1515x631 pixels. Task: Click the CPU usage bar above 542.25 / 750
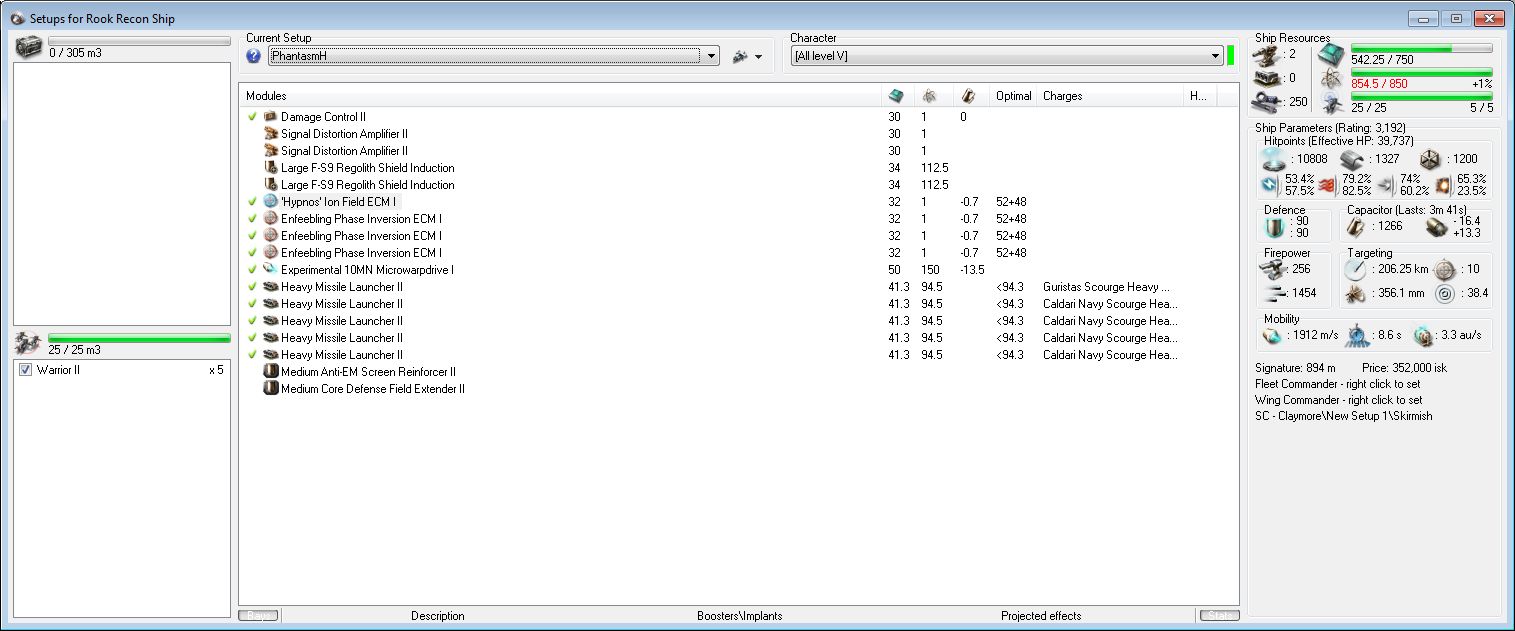pyautogui.click(x=1421, y=48)
